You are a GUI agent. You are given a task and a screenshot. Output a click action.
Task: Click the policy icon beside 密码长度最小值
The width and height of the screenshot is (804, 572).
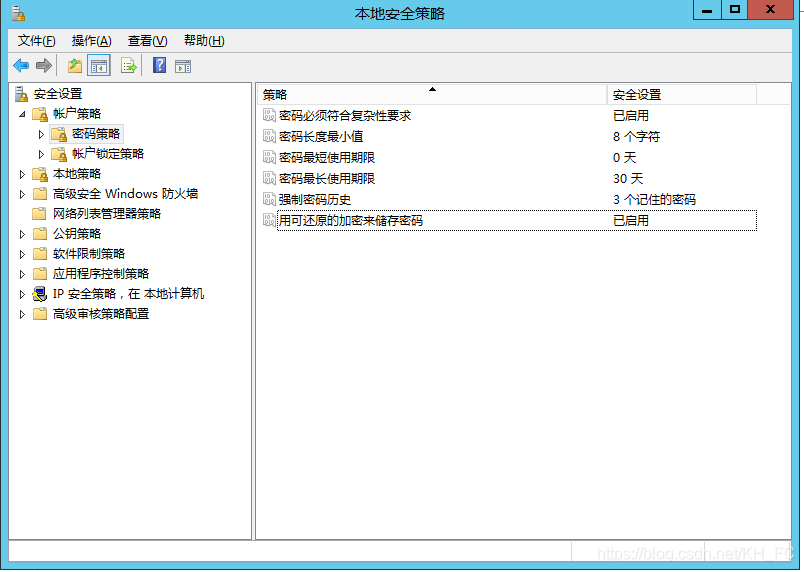(x=269, y=136)
